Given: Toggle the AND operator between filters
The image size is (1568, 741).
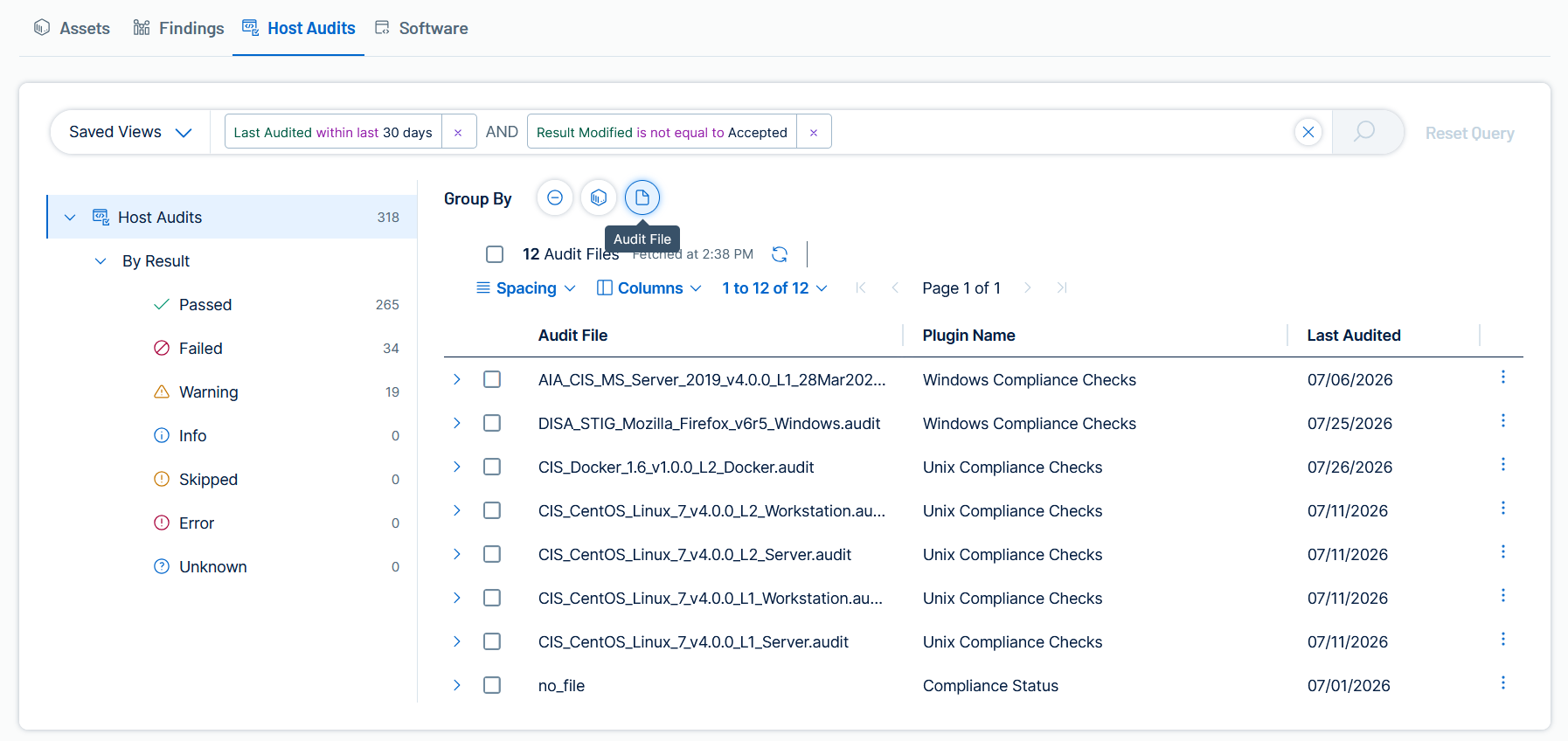Looking at the screenshot, I should [x=502, y=132].
